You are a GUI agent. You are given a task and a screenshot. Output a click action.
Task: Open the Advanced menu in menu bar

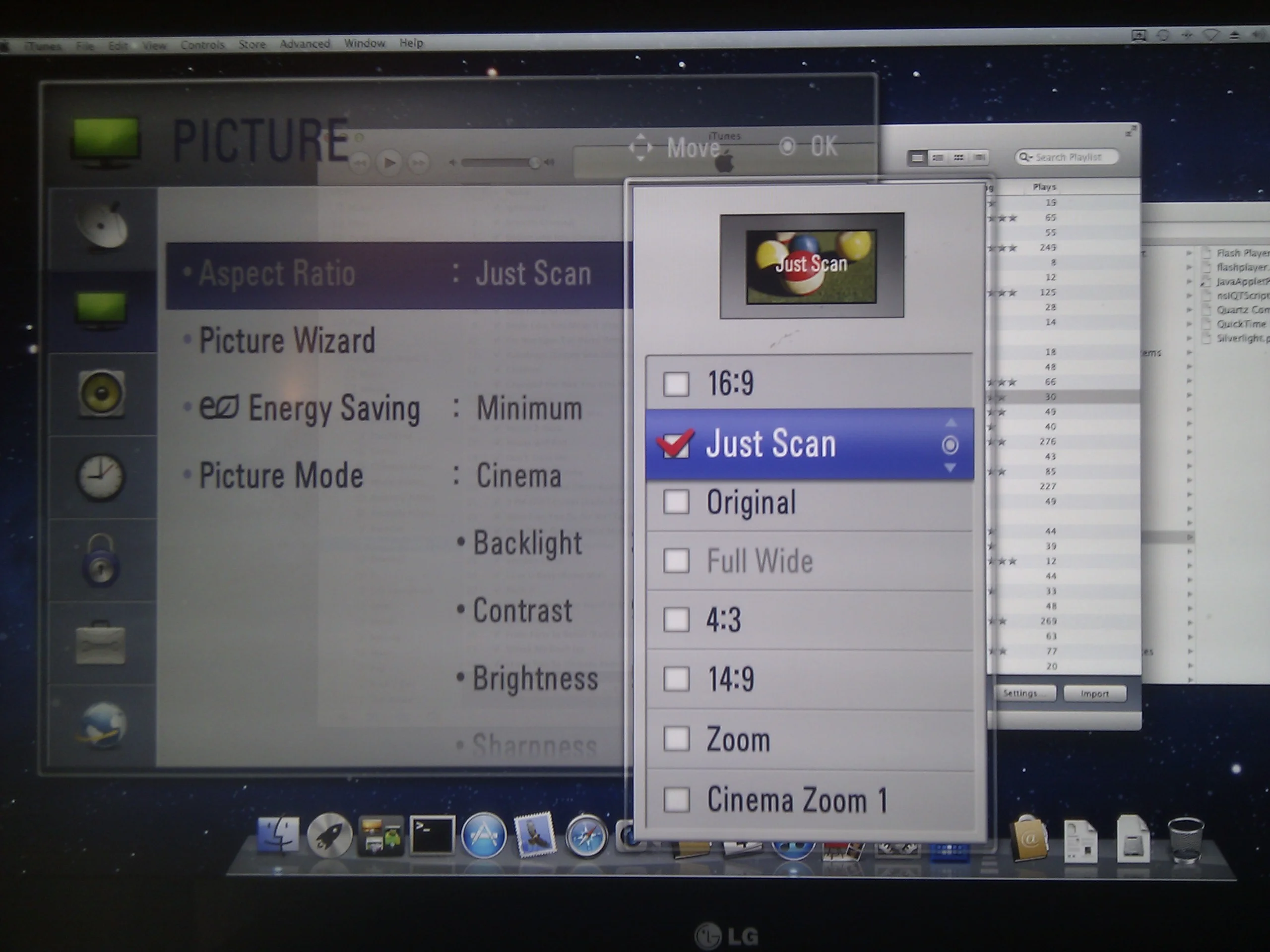click(305, 44)
